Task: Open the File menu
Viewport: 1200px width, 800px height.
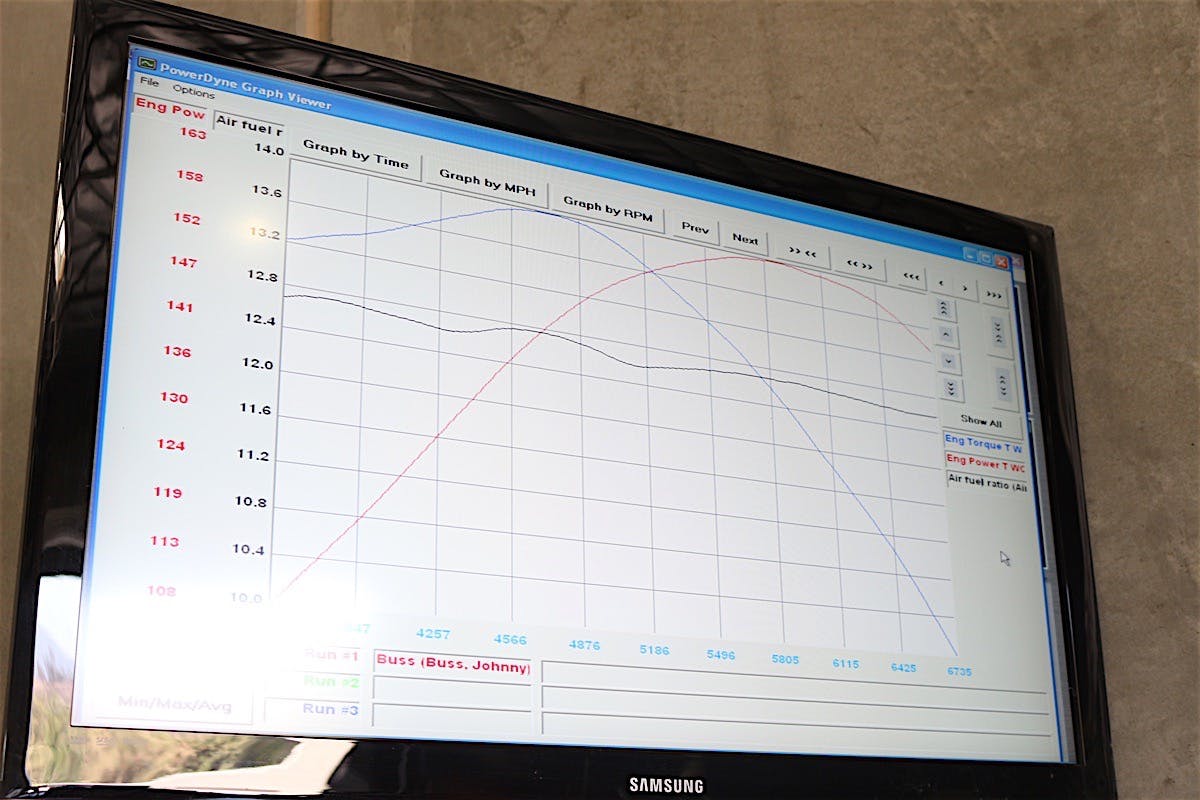Action: point(149,82)
